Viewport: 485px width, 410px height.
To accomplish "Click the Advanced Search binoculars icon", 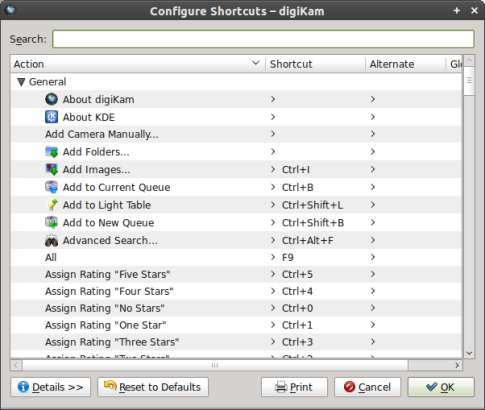I will [x=51, y=241].
